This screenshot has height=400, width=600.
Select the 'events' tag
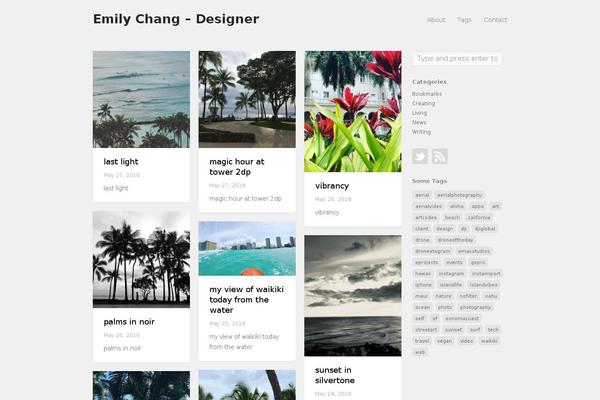pyautogui.click(x=454, y=263)
